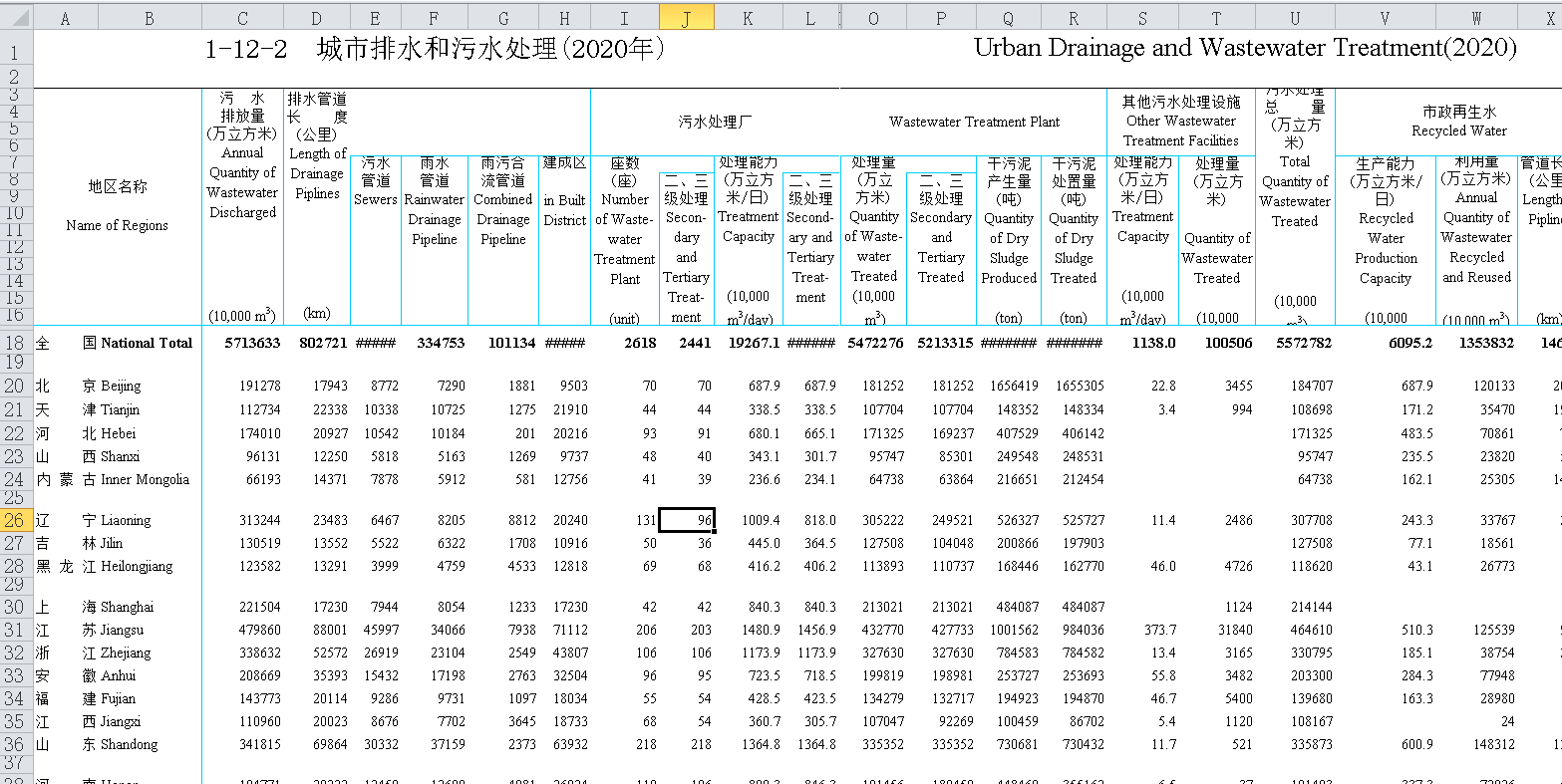Select Heilongjiang's other facilities capacity 46.0
Screen dimensions: 1562x784
coord(1161,566)
